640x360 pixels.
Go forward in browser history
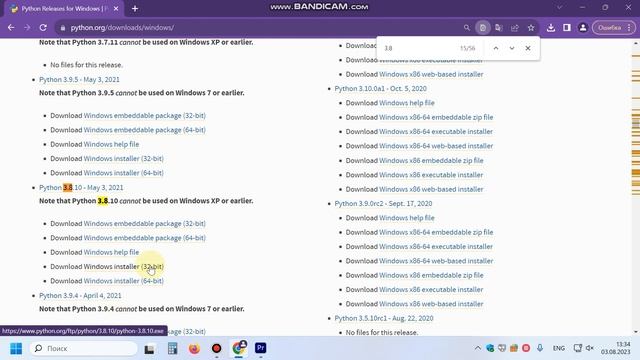[27, 28]
